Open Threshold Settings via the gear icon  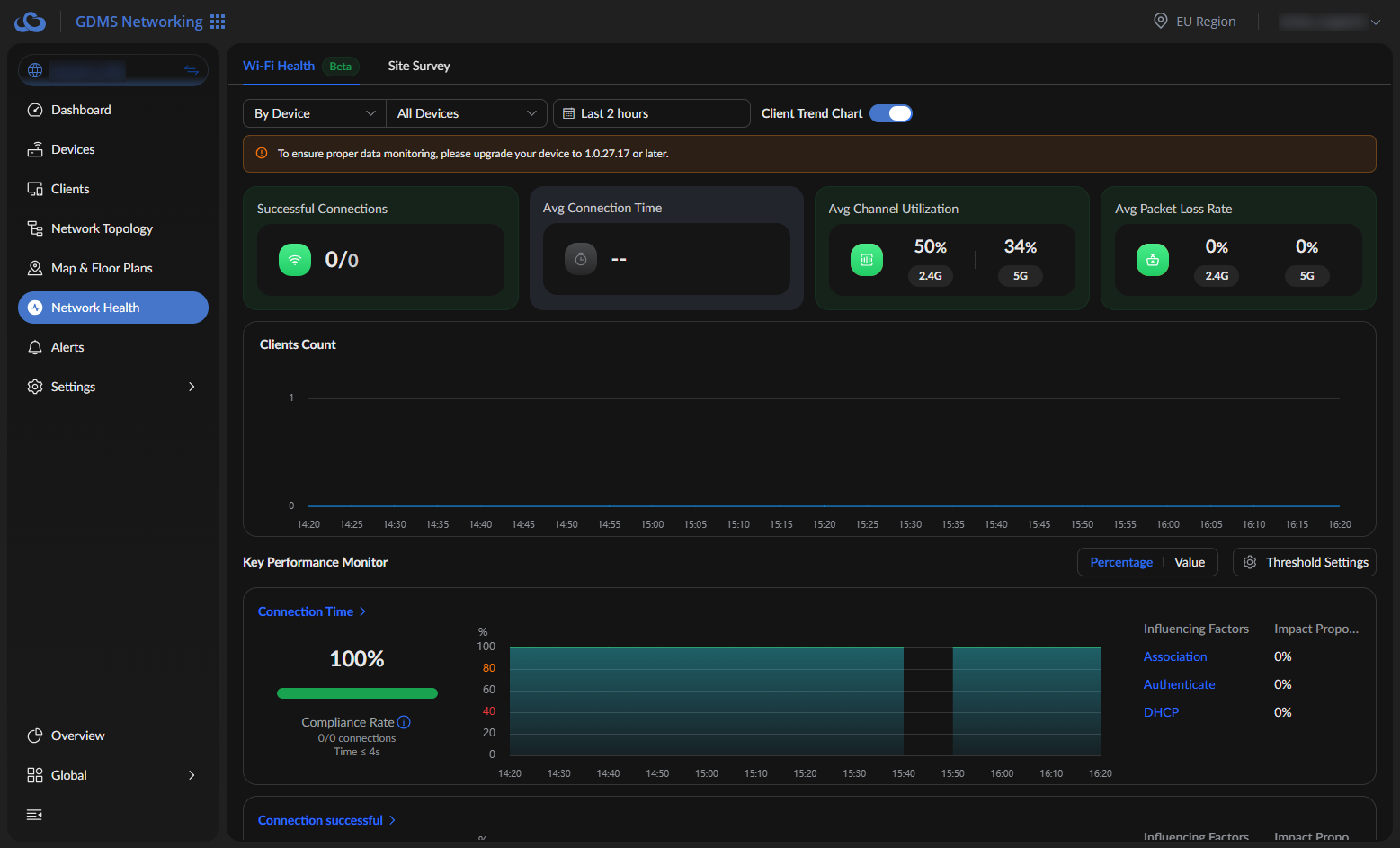[1250, 562]
